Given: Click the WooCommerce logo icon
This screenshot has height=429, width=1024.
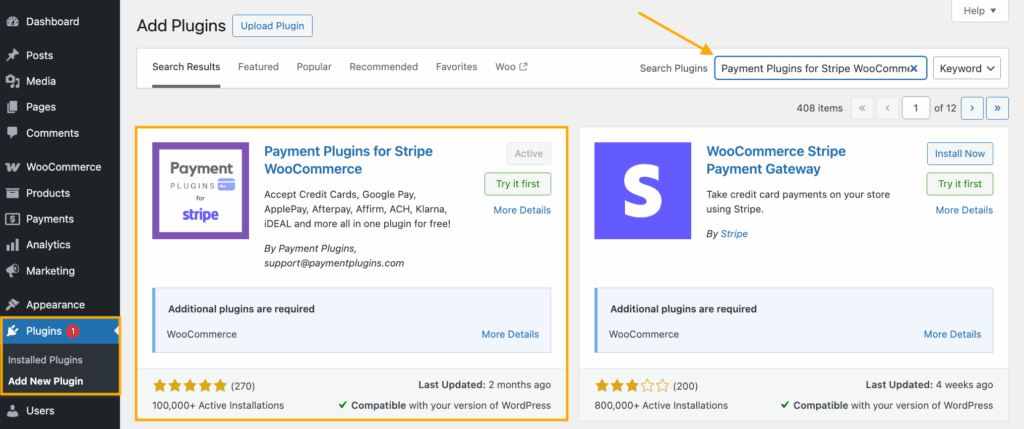Looking at the screenshot, I should (x=12, y=167).
